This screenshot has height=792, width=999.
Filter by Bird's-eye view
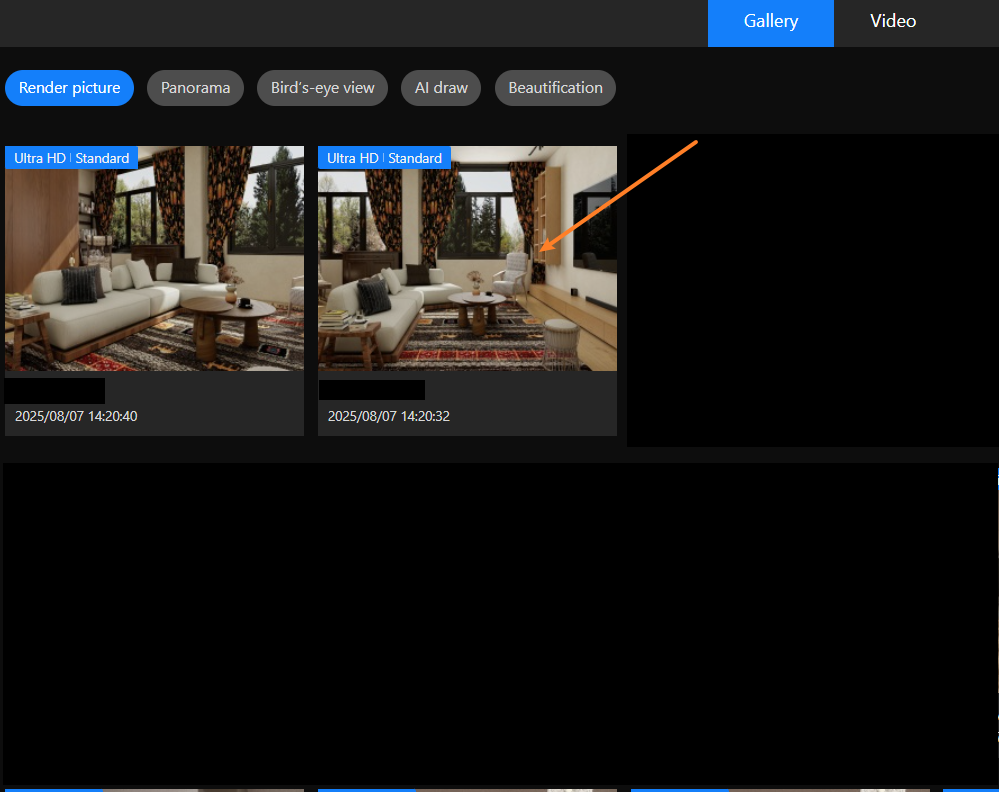pyautogui.click(x=322, y=88)
